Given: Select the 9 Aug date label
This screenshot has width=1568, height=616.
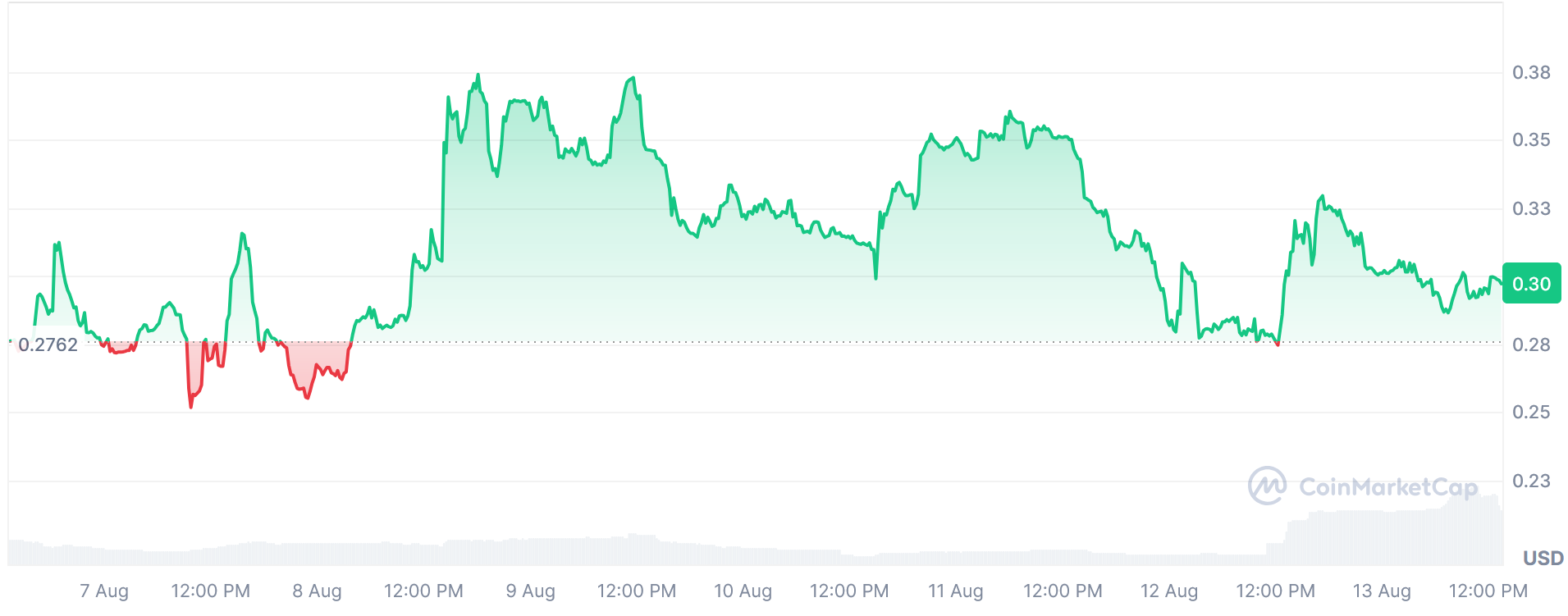Looking at the screenshot, I should [x=530, y=591].
